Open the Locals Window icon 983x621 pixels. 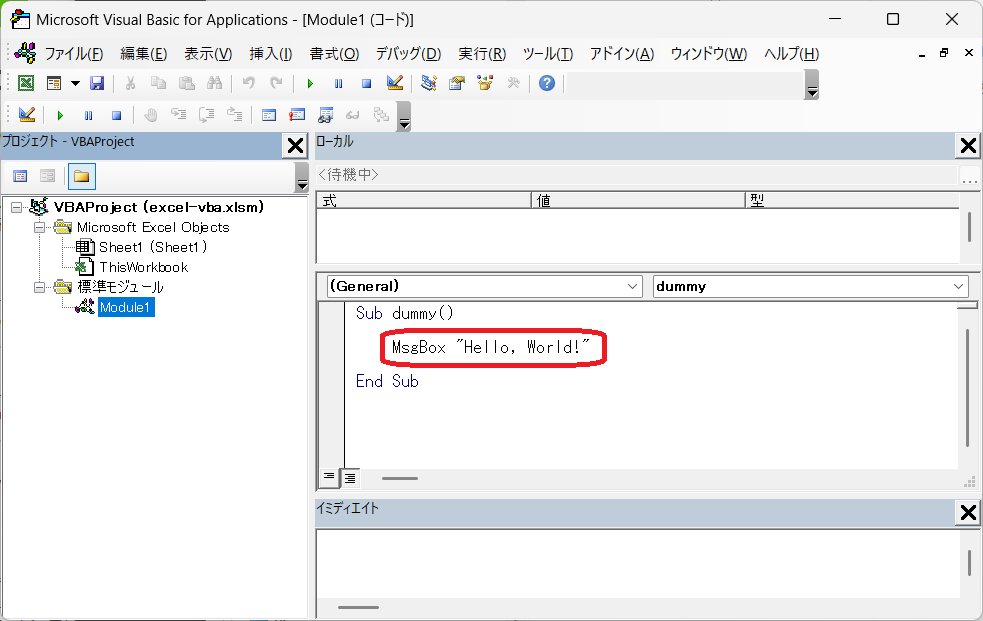pyautogui.click(x=269, y=115)
